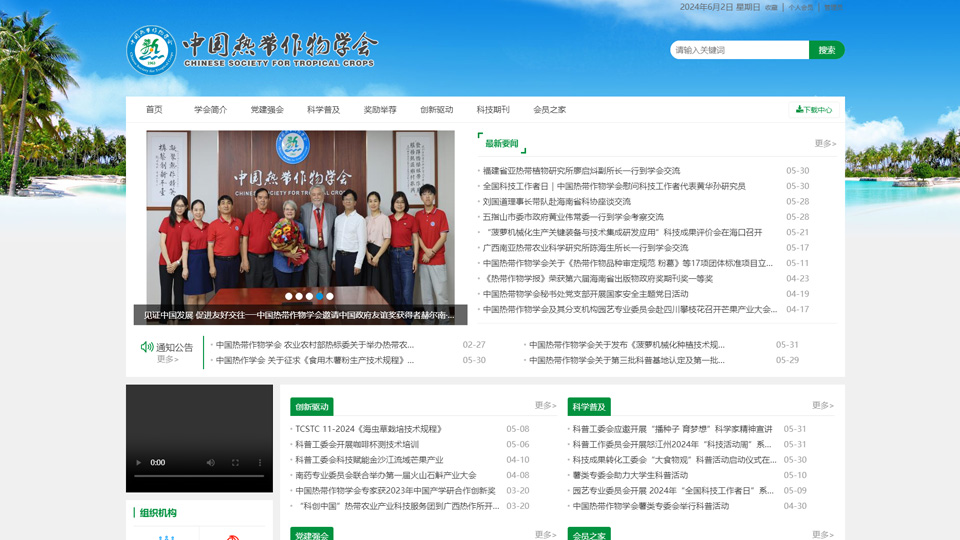Screen dimensions: 960x540
Task: Open notice 农业农村部热标委关于举办热带农
Action: pyautogui.click(x=315, y=345)
